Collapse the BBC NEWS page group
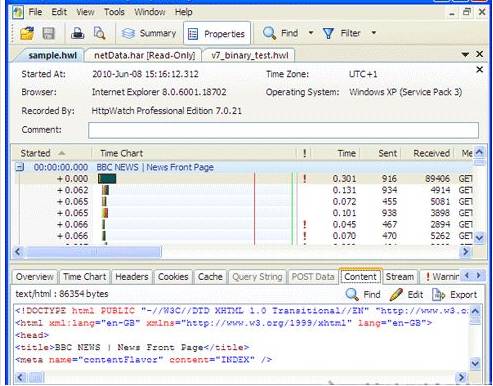This screenshot has width=493, height=386. coord(20,167)
